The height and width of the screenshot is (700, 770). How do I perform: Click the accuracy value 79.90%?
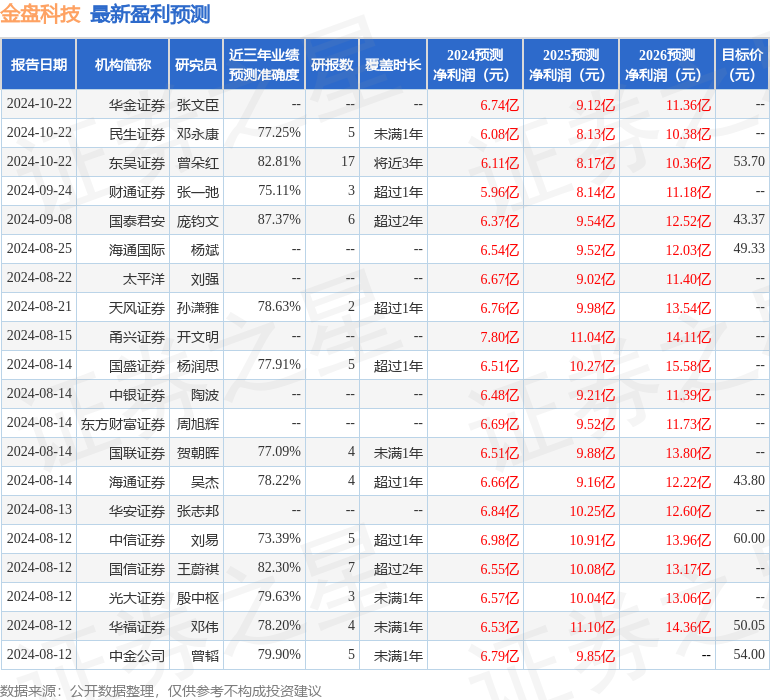click(279, 654)
